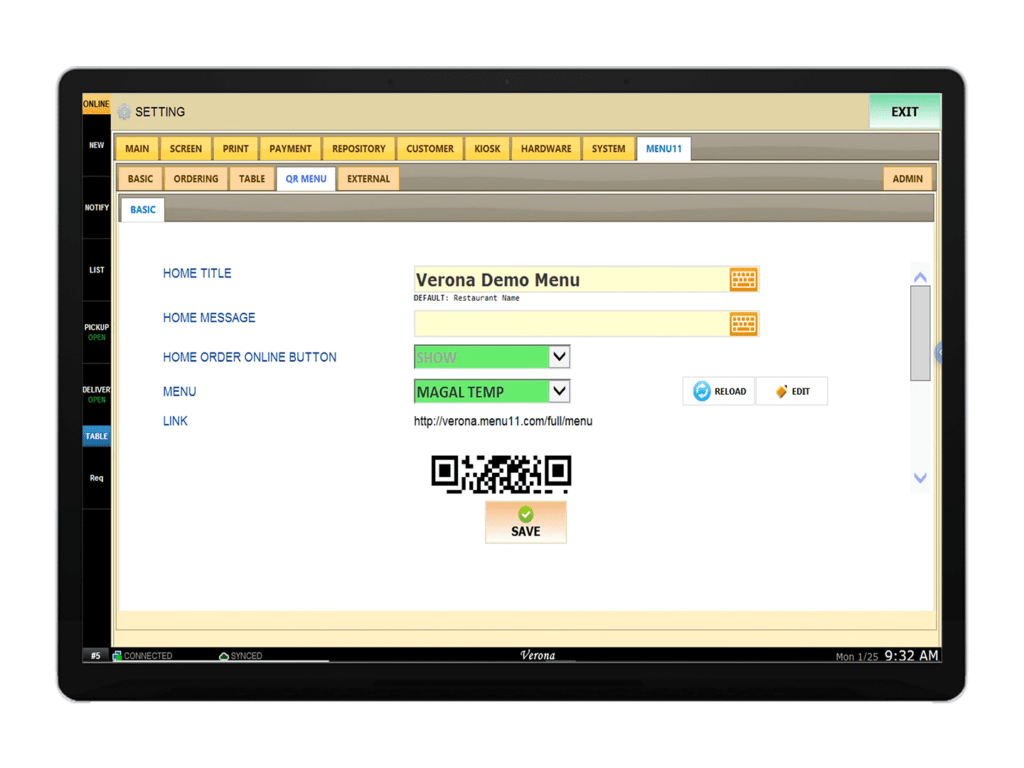Switch to SCREEN tab
The width and height of the screenshot is (1024, 768).
(x=185, y=149)
